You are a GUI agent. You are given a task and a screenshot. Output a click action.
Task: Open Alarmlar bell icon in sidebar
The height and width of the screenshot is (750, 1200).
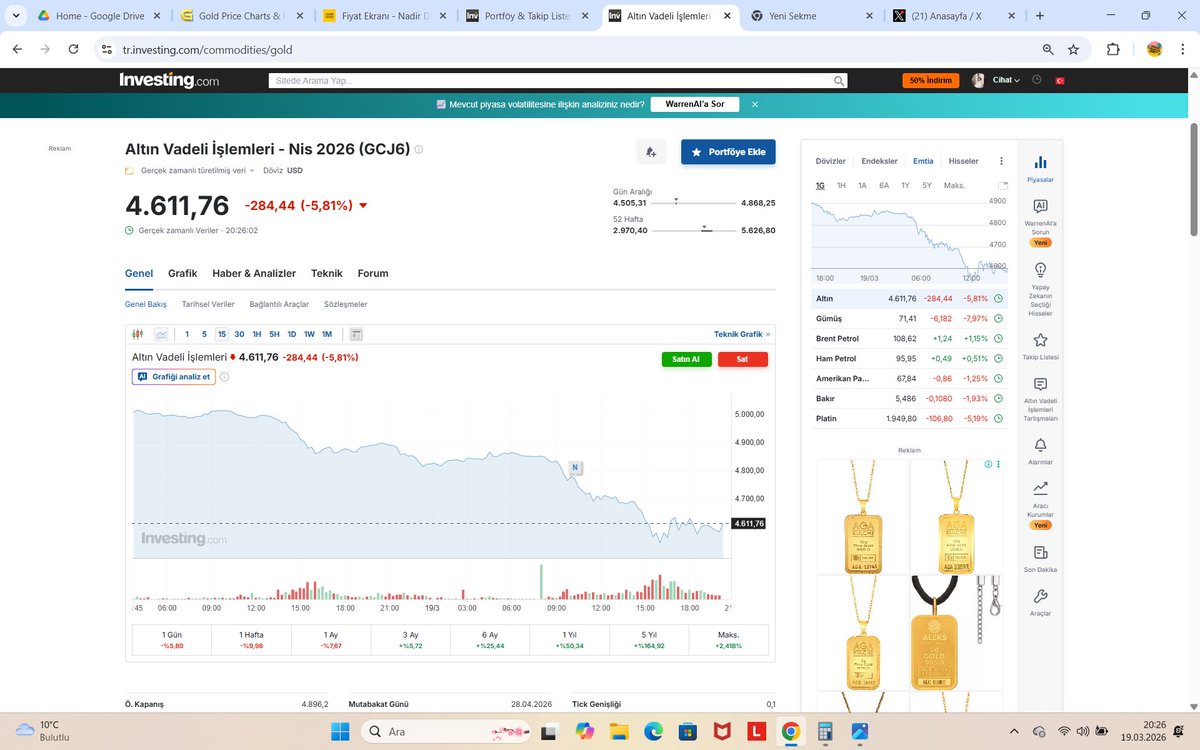pyautogui.click(x=1040, y=445)
